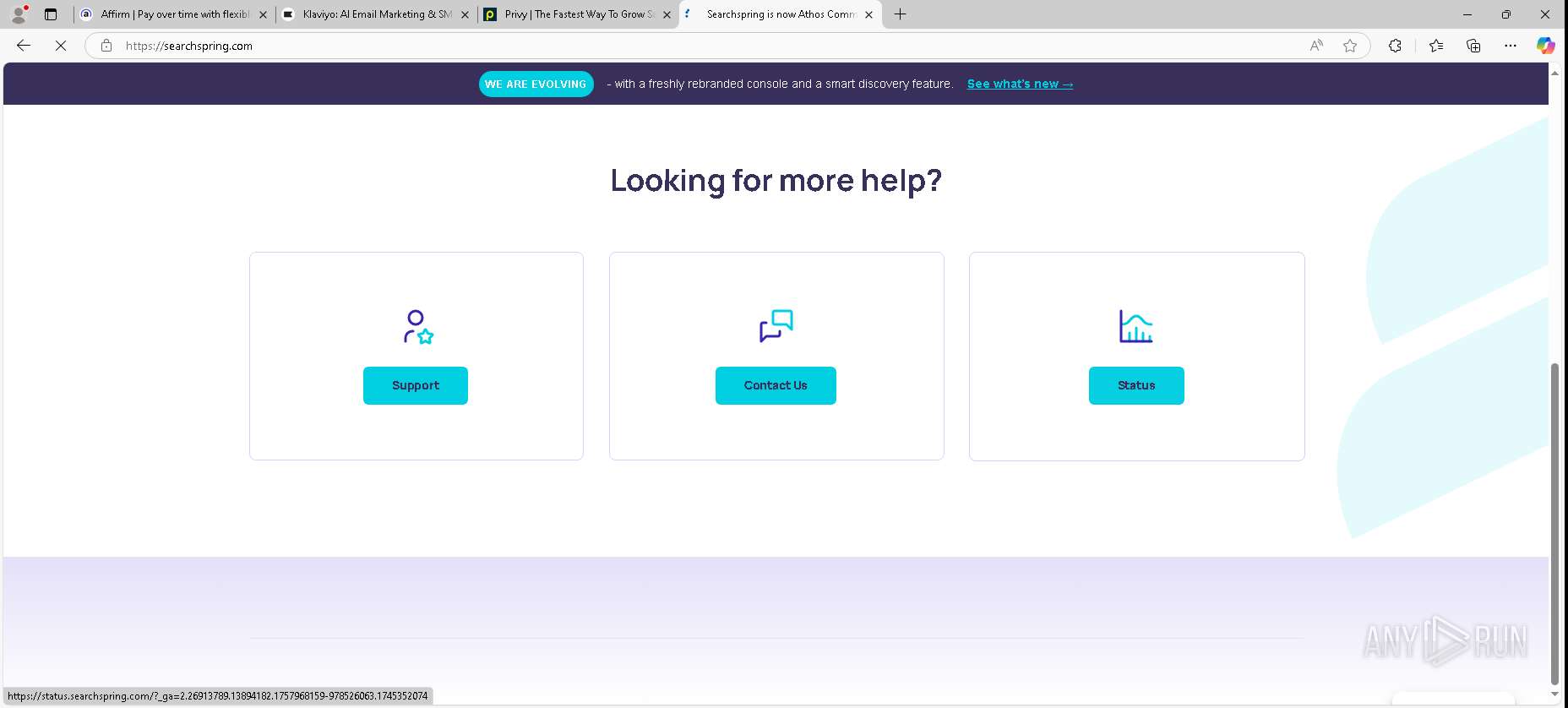Click the page vertical scrollbar thumb
The height and width of the screenshot is (708, 1568).
click(x=1554, y=524)
